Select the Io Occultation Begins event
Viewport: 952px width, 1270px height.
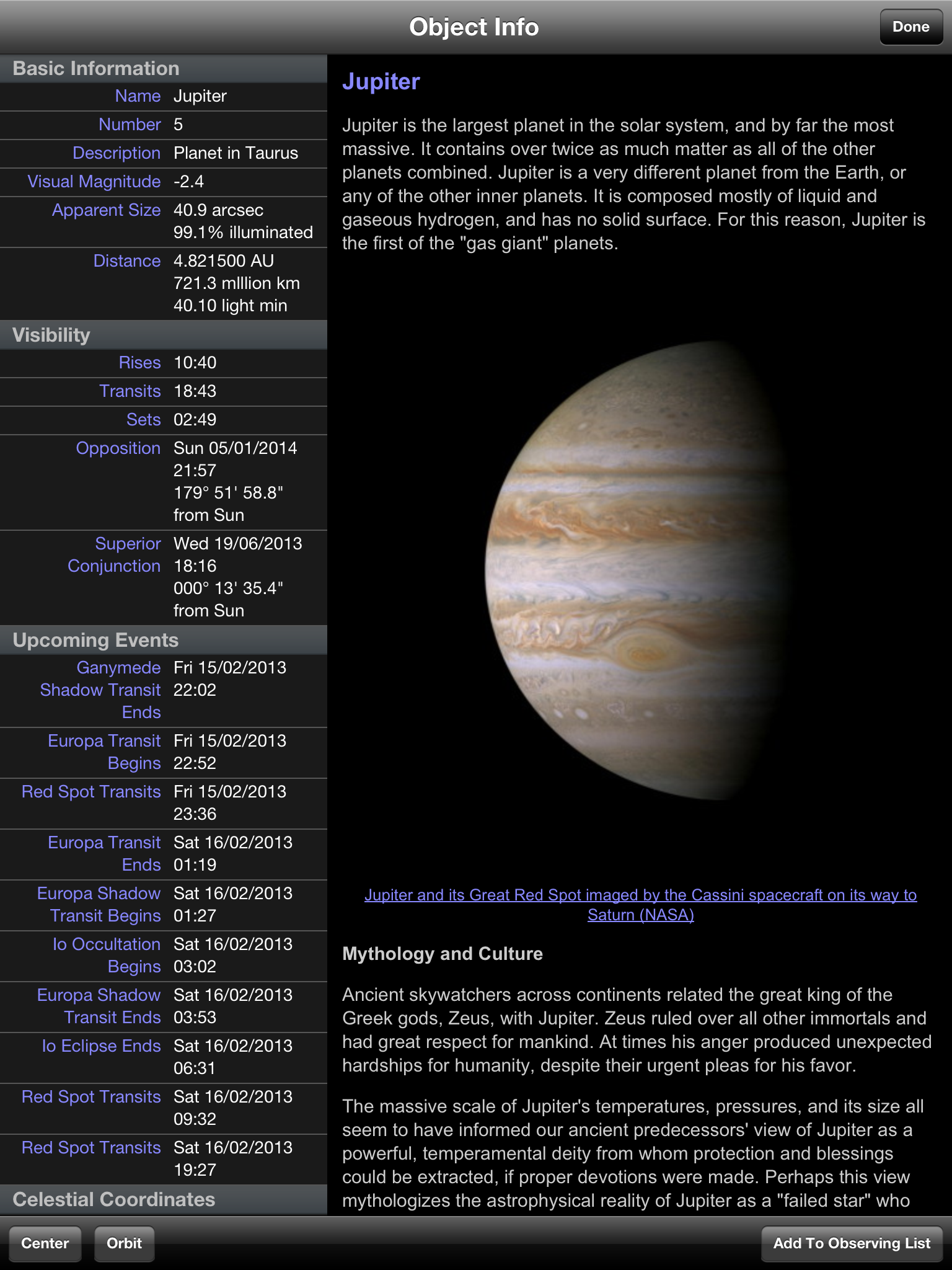point(163,956)
